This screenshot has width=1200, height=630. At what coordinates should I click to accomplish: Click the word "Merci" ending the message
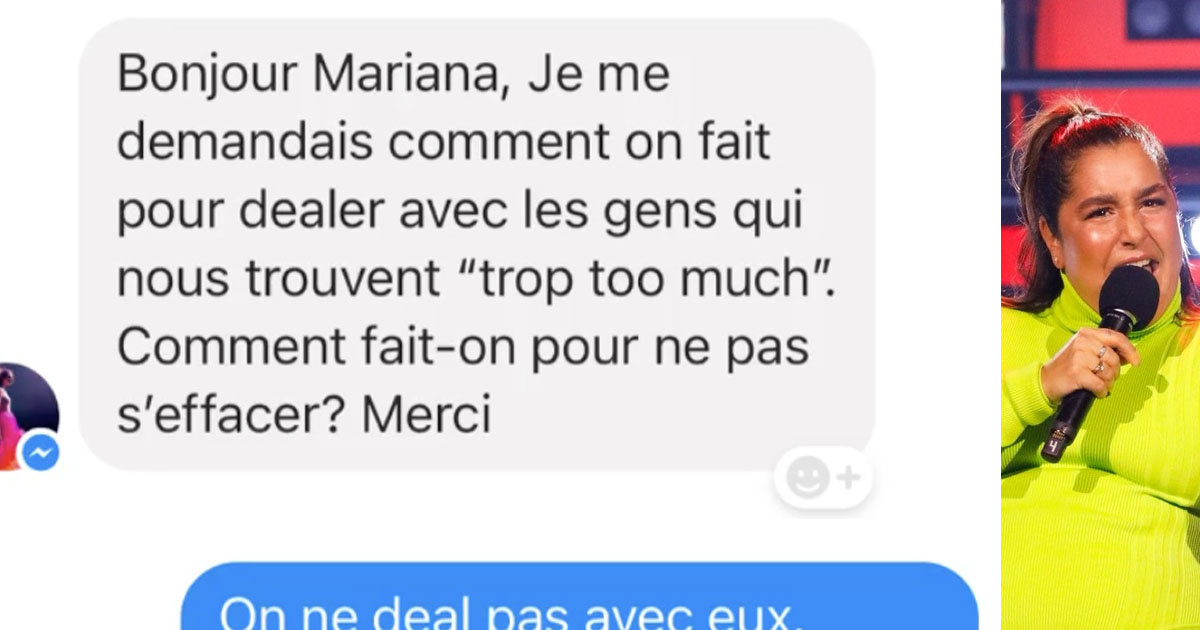coord(427,416)
